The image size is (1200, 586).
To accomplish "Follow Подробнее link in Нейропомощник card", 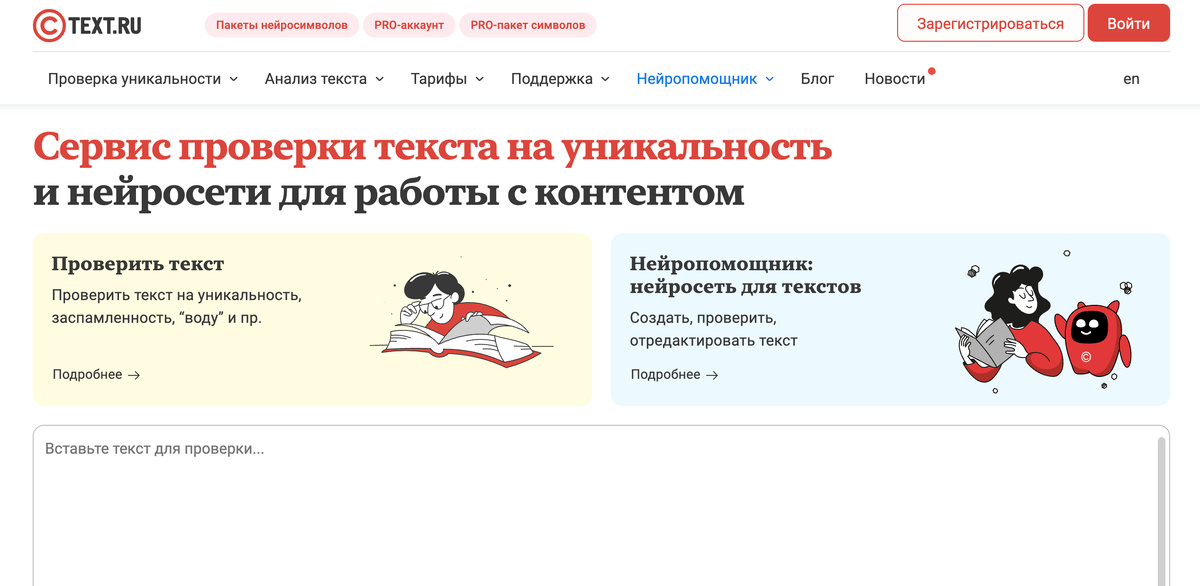I will click(675, 375).
